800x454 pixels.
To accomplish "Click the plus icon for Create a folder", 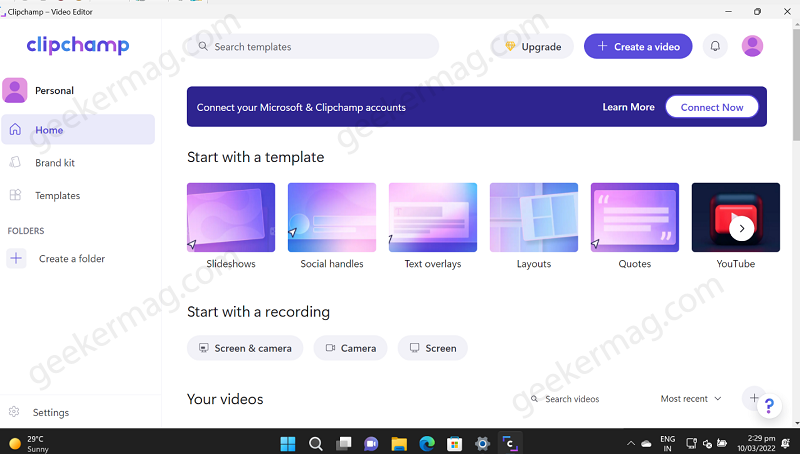I will [16, 258].
